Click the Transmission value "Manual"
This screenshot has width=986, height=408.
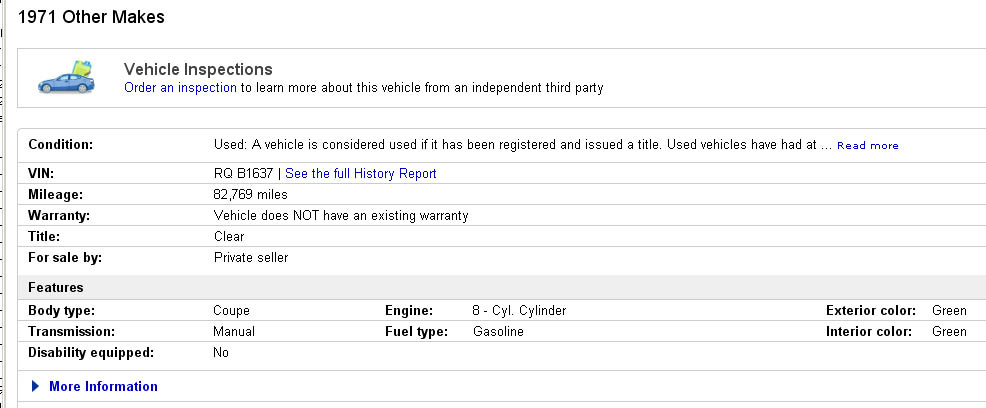click(234, 332)
